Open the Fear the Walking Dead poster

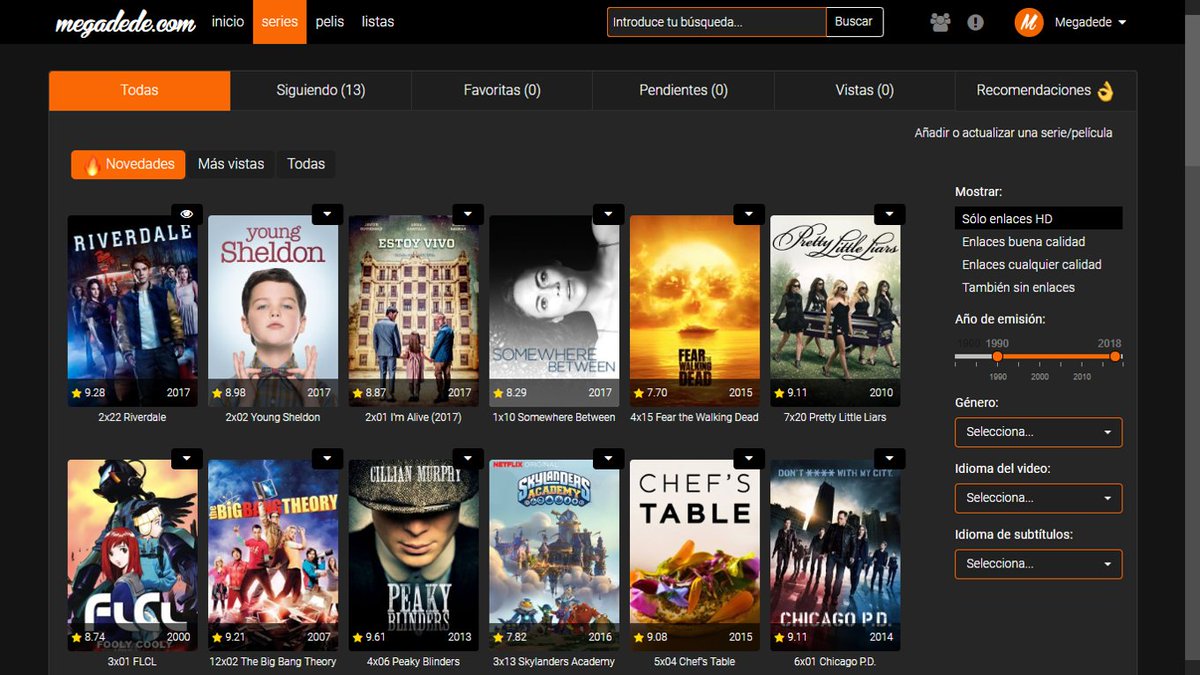click(x=695, y=310)
